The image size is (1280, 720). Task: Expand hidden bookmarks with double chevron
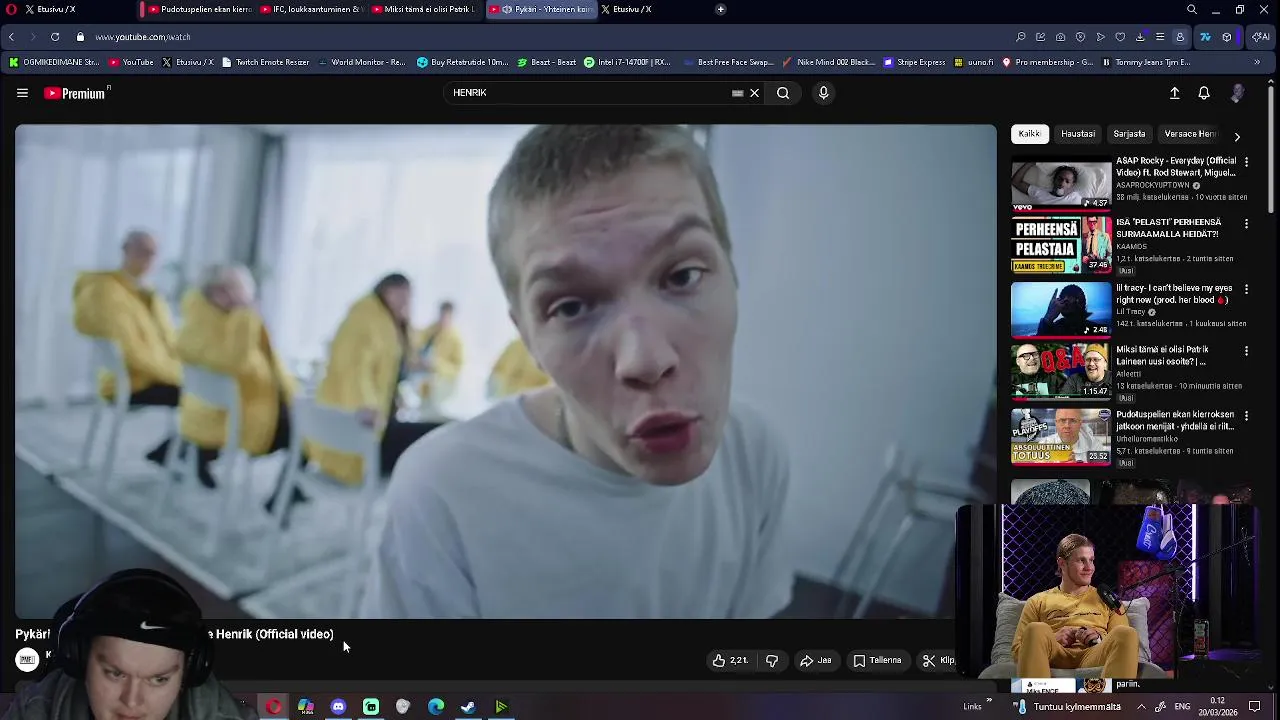tap(1257, 62)
